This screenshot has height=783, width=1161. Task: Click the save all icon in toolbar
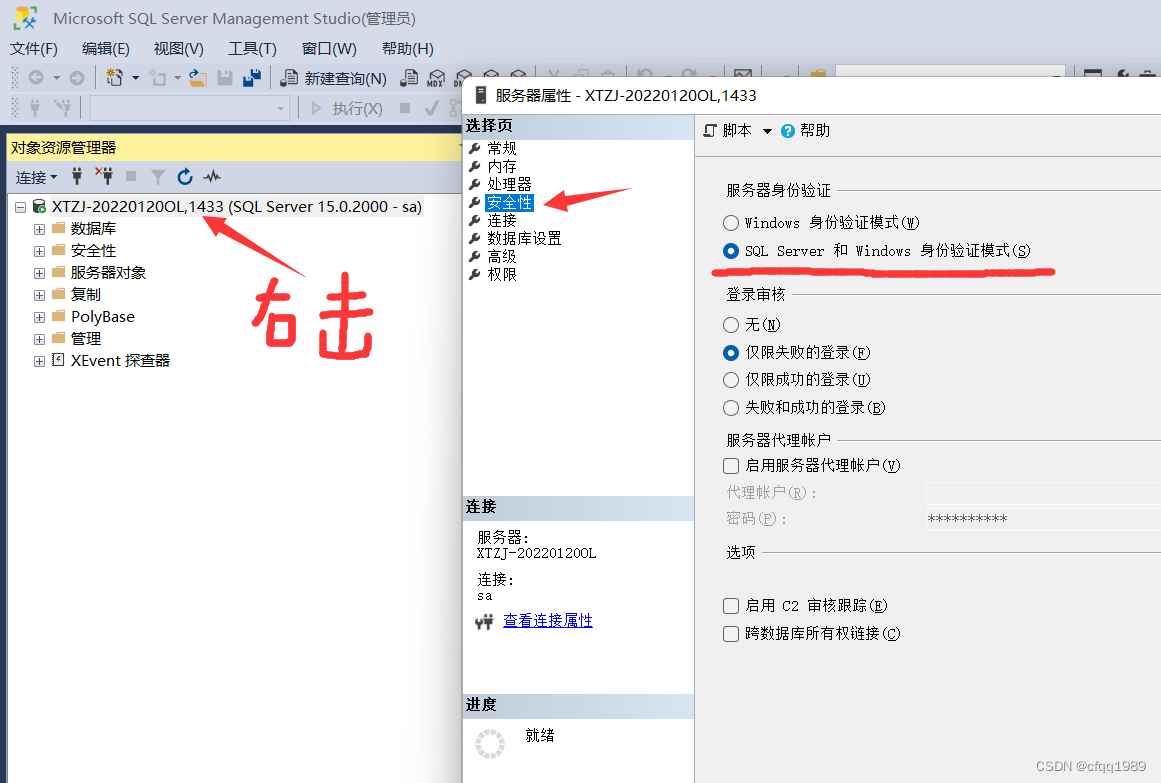(252, 77)
